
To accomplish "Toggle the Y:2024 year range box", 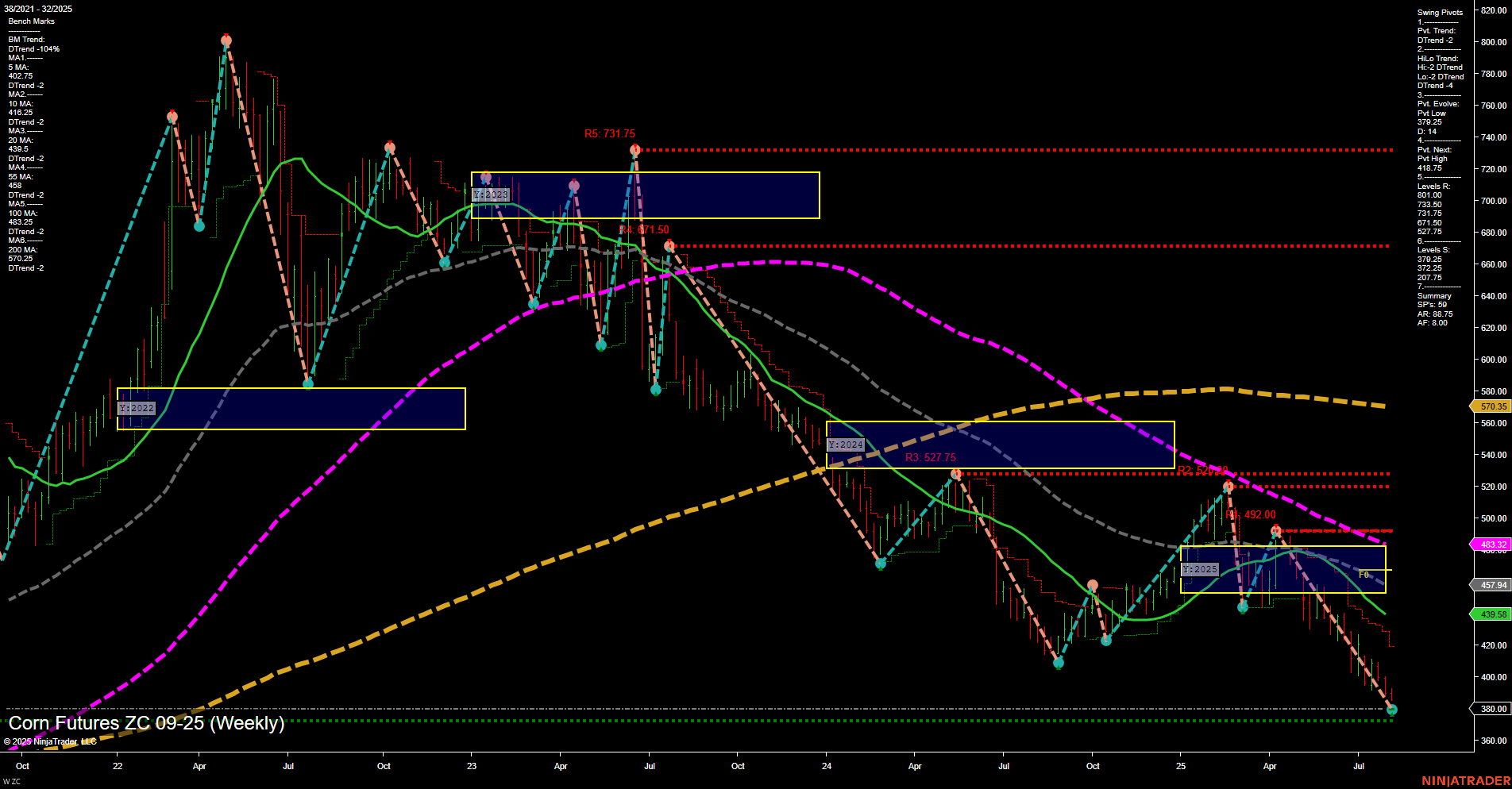I will point(845,445).
